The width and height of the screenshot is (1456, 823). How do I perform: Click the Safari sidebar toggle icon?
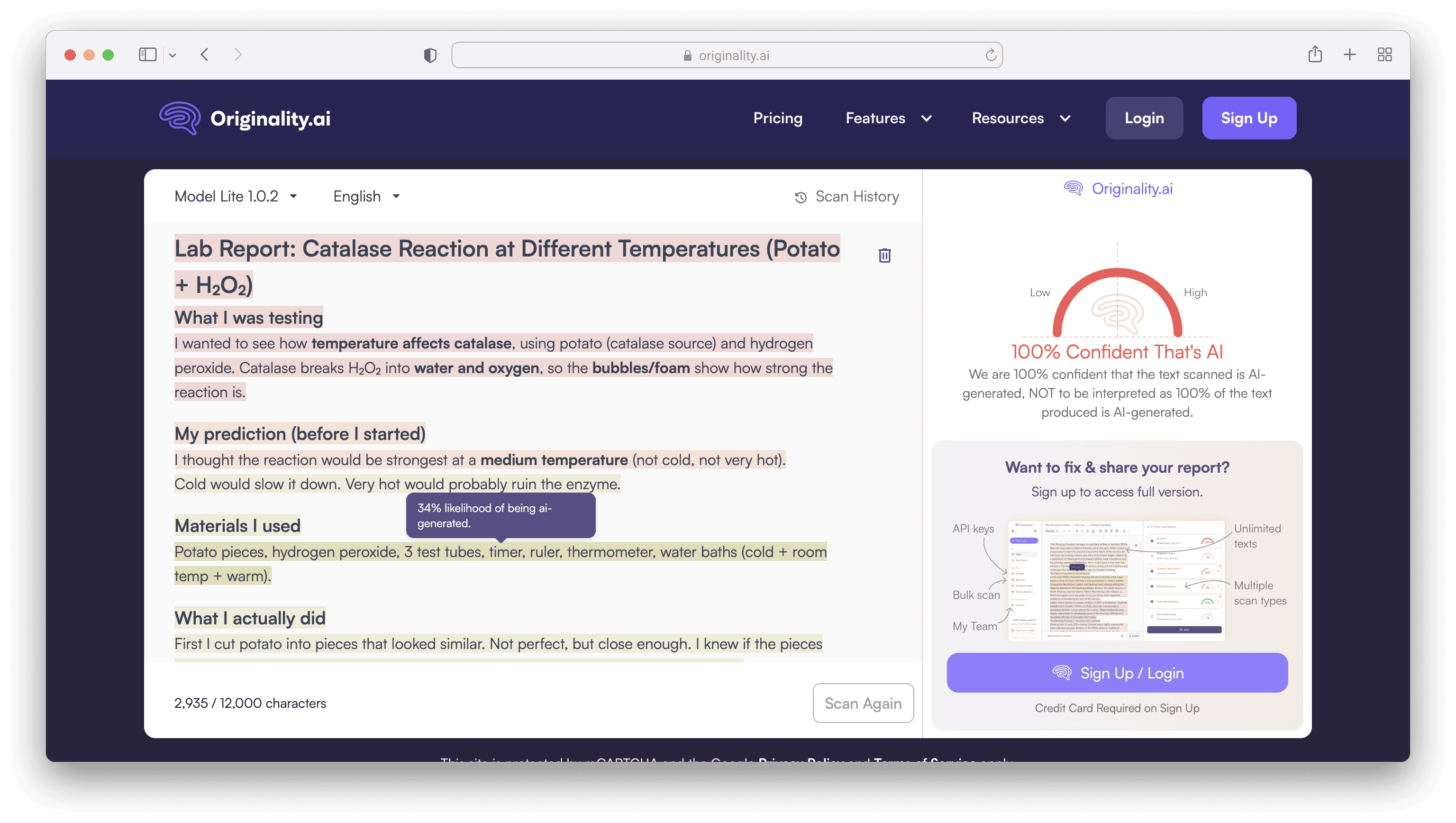(x=147, y=55)
